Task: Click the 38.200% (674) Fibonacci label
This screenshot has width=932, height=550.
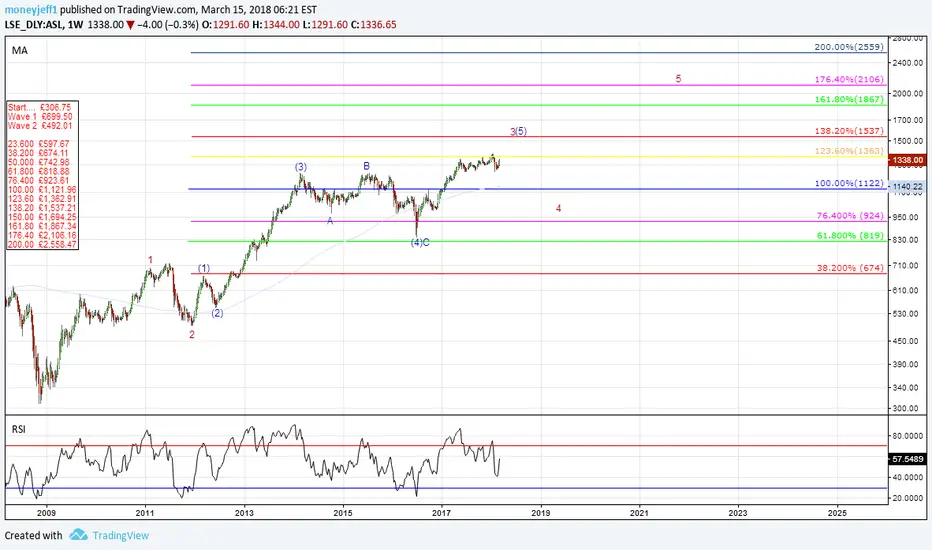Action: pyautogui.click(x=850, y=268)
